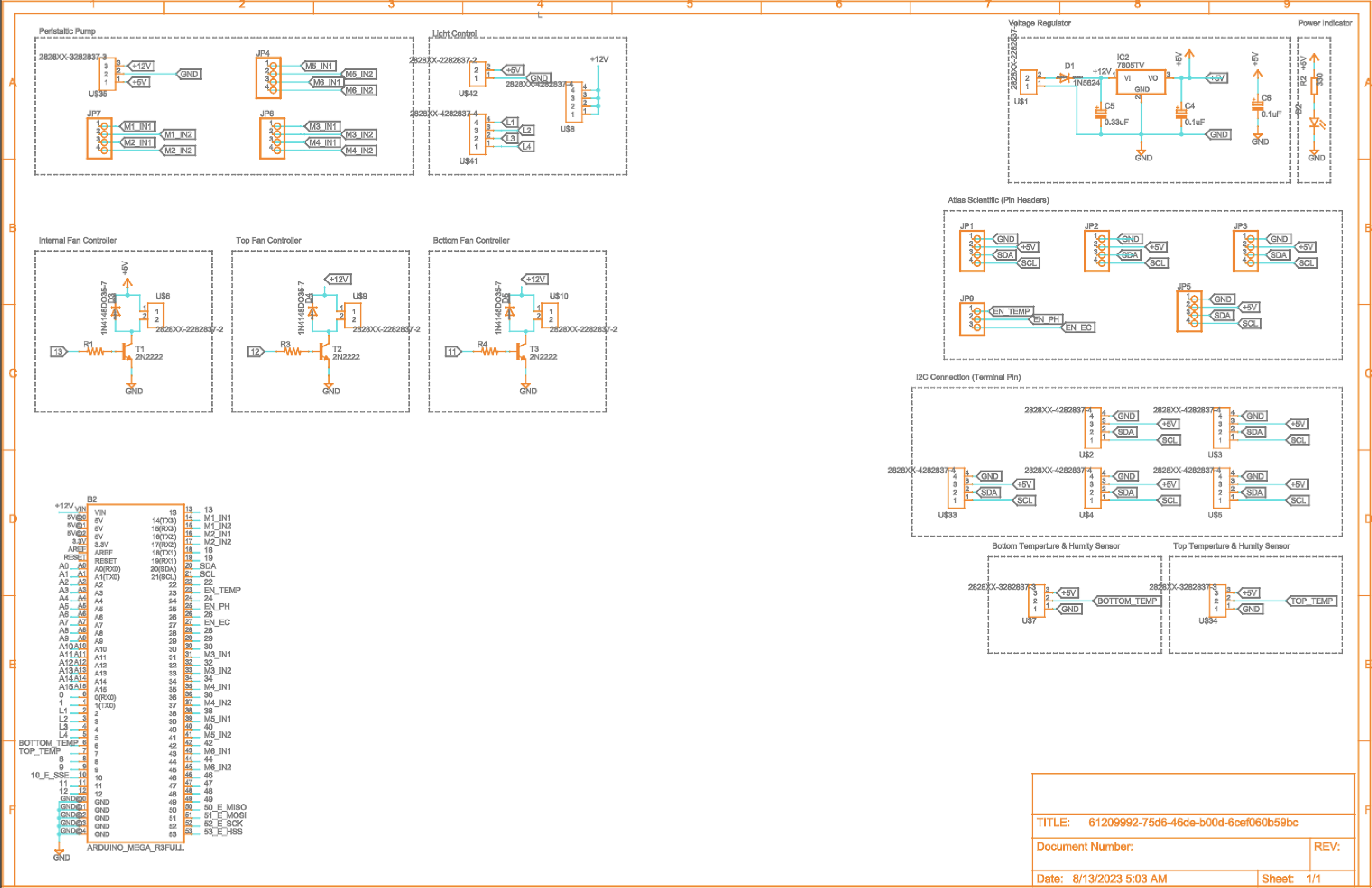Select the TOP_TEMP net tag near U$34
Viewport: 1372px width, 888px height.
tap(1310, 601)
